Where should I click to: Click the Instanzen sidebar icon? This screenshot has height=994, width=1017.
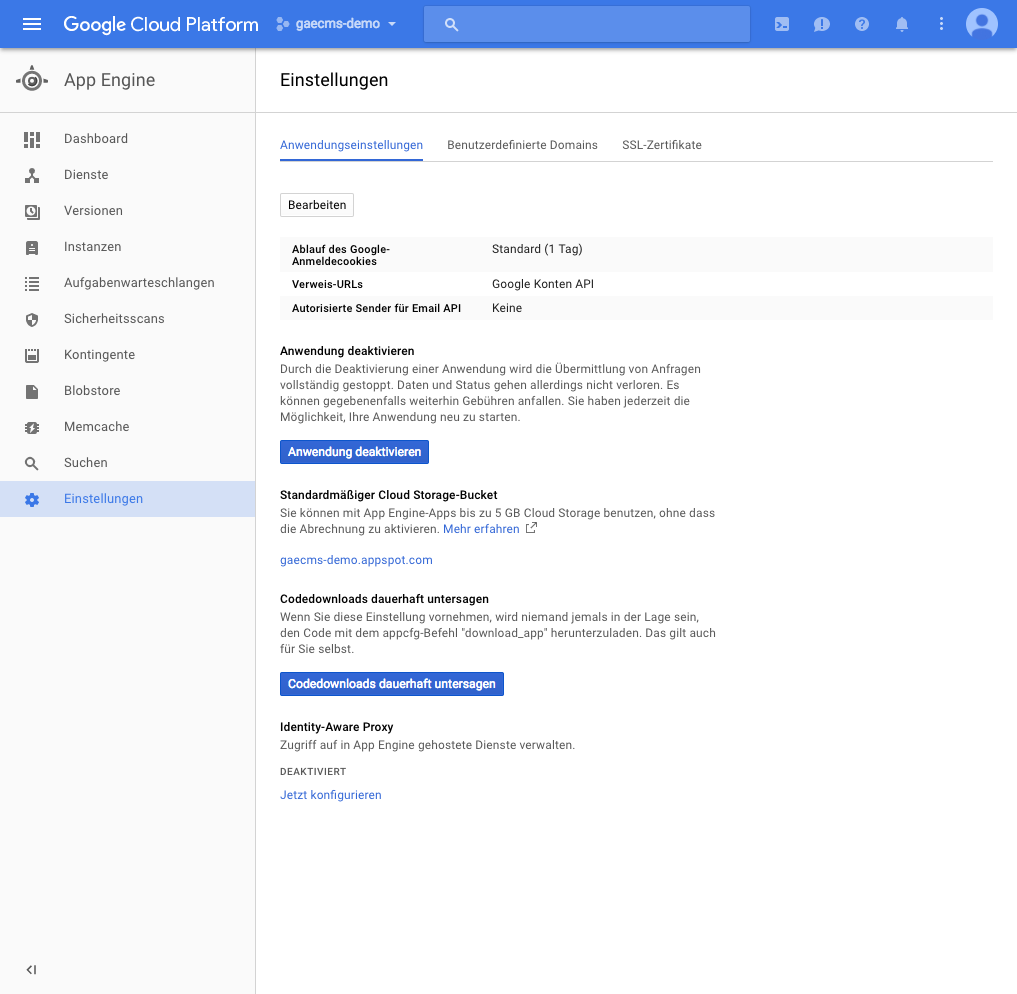point(32,248)
